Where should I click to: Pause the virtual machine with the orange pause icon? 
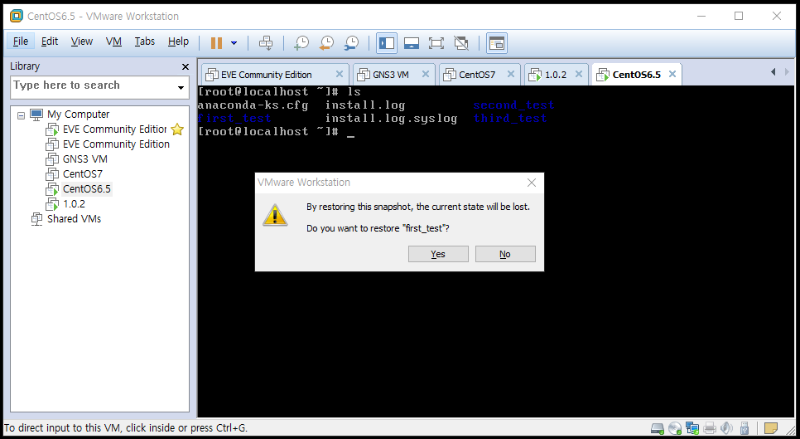216,43
